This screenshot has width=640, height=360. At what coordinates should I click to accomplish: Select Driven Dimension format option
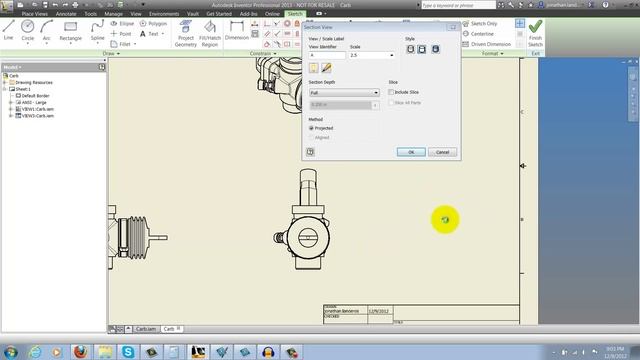(x=487, y=44)
